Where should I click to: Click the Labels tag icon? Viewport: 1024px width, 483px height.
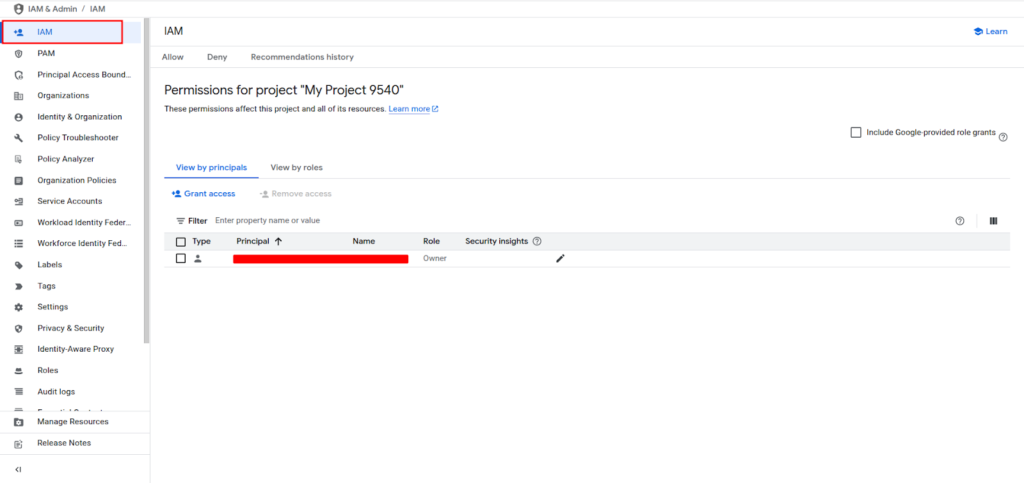(x=18, y=264)
